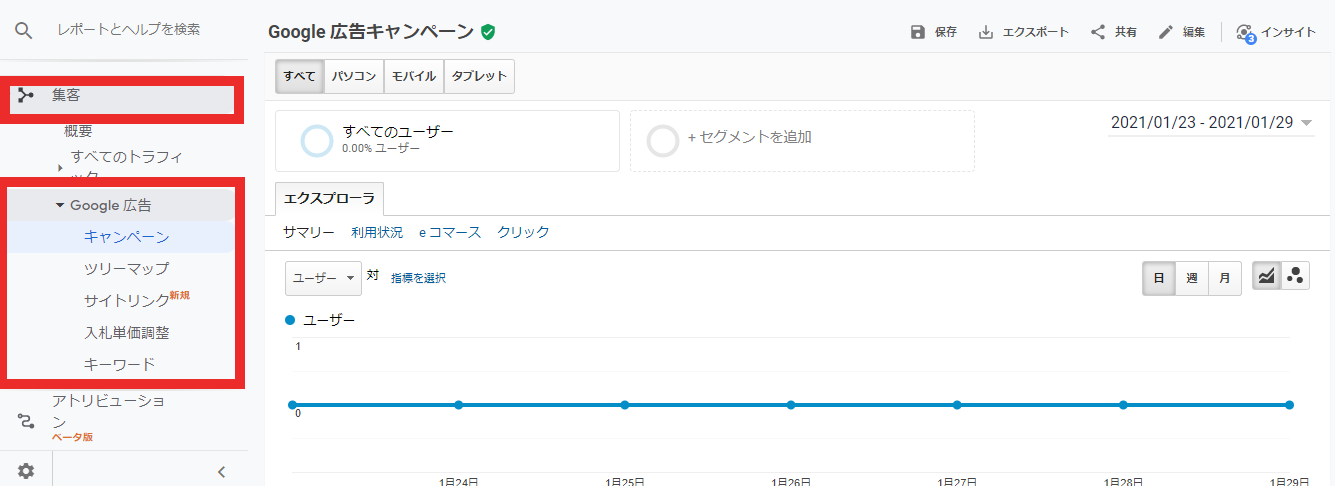This screenshot has width=1335, height=486.
Task: Open キーワード report in sidebar
Action: [119, 364]
